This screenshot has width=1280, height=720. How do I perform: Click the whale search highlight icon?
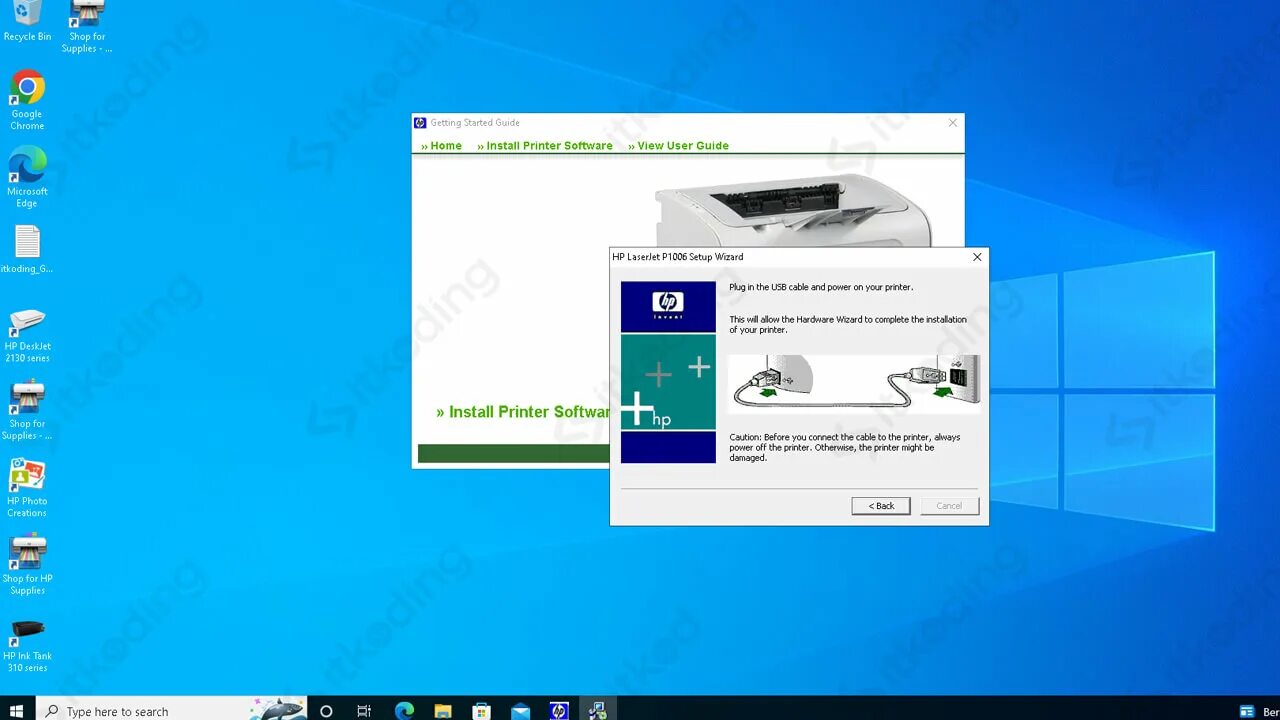click(278, 709)
